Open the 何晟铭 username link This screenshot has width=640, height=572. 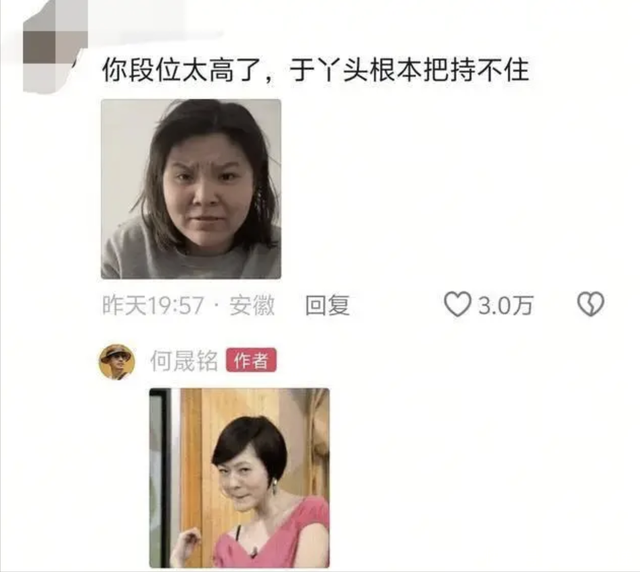[x=184, y=361]
